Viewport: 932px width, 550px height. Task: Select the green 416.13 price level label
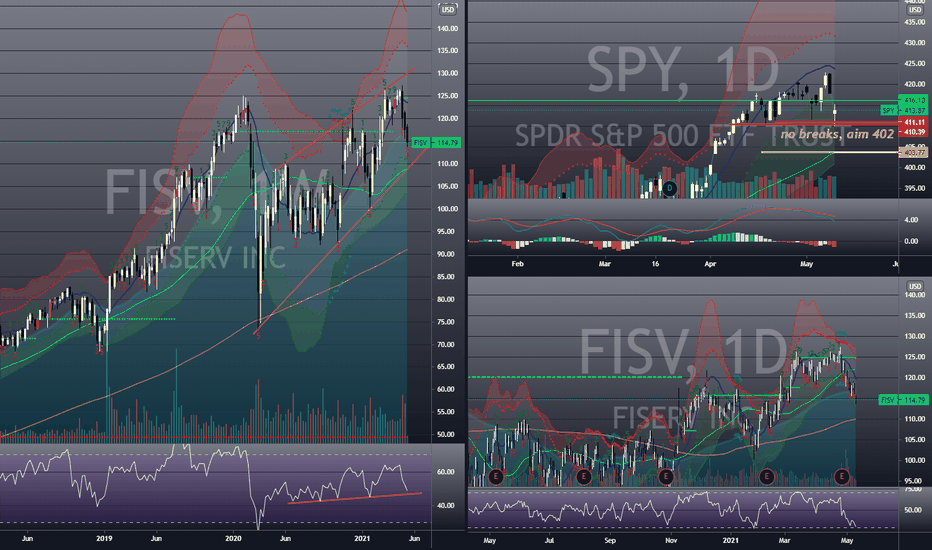[915, 100]
